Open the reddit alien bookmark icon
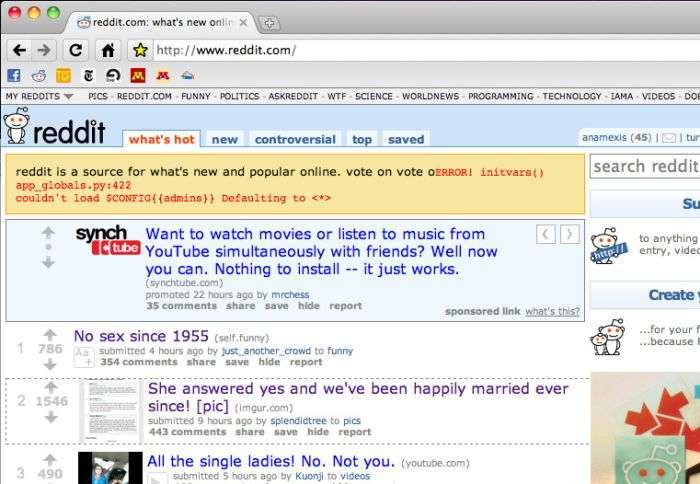 pos(39,75)
